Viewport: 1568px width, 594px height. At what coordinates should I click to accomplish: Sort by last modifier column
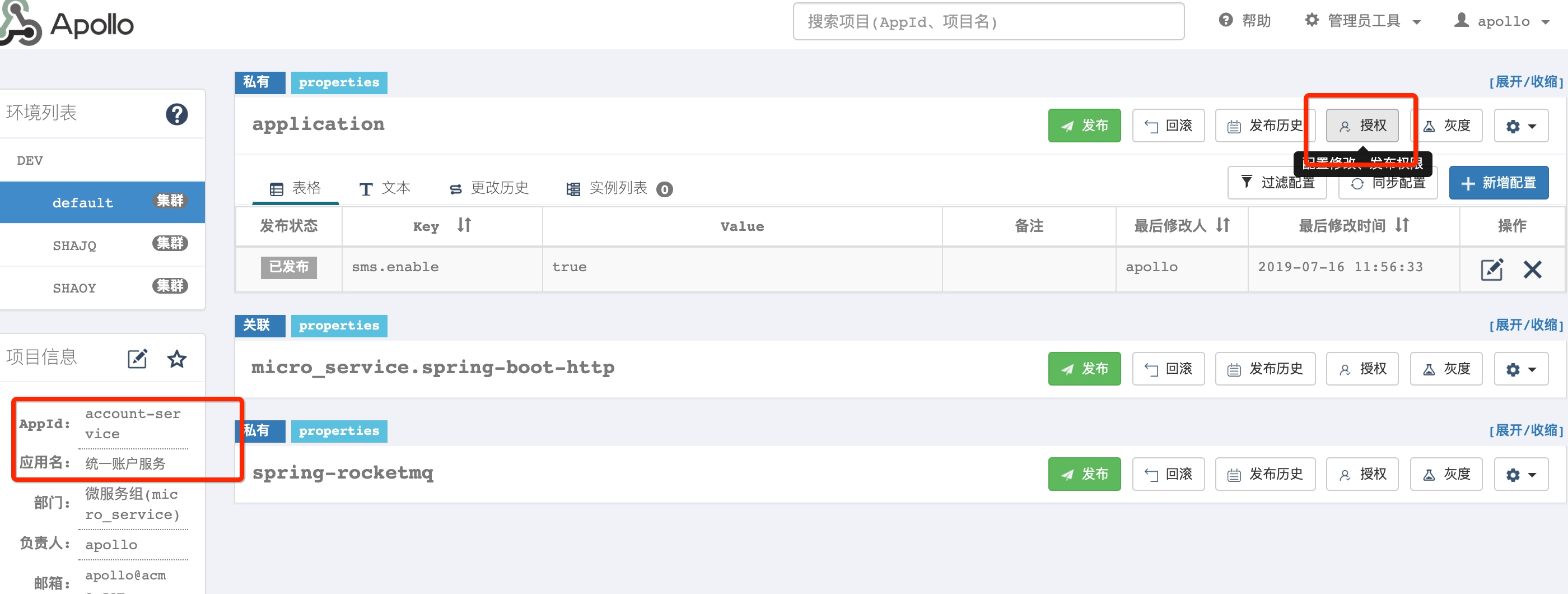click(1223, 225)
